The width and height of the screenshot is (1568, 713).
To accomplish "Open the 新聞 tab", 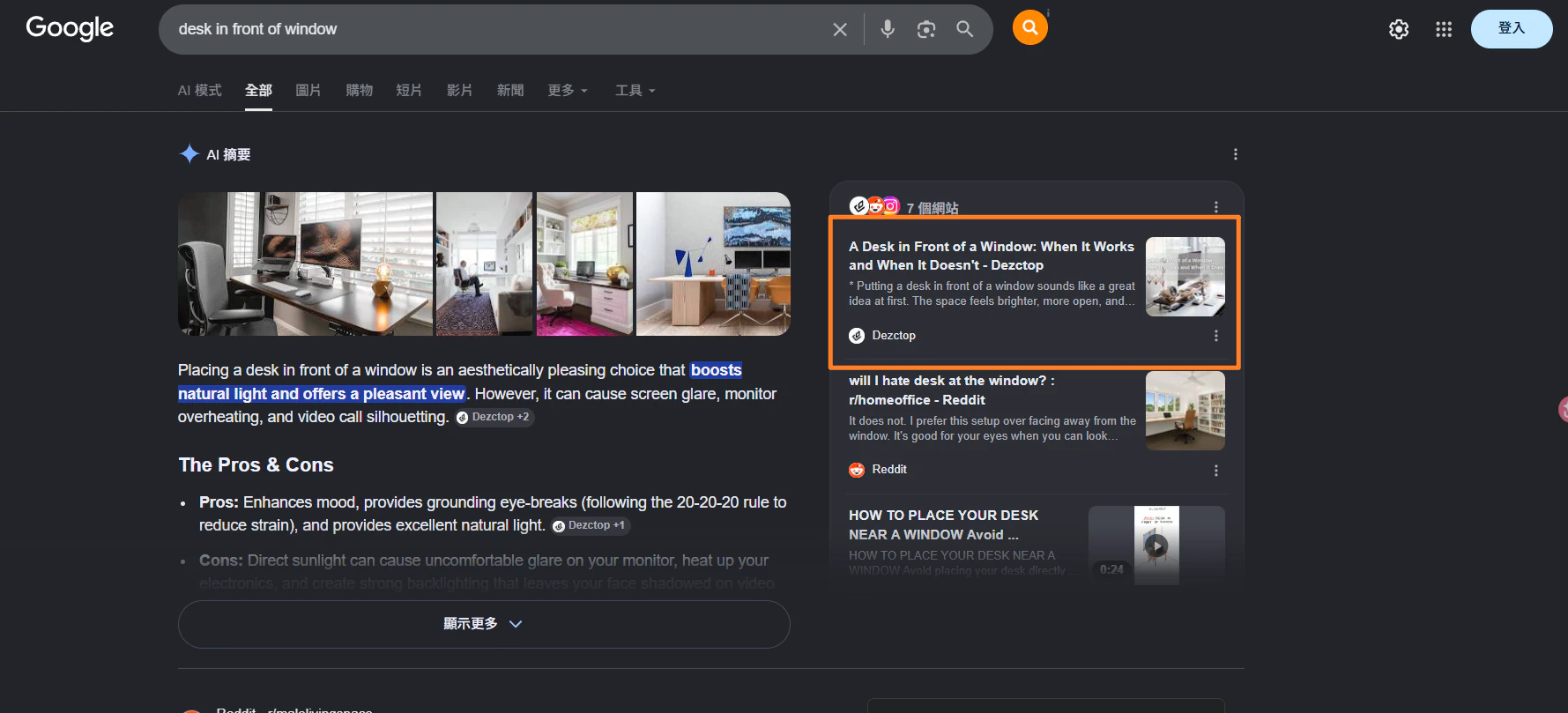I will tap(510, 90).
